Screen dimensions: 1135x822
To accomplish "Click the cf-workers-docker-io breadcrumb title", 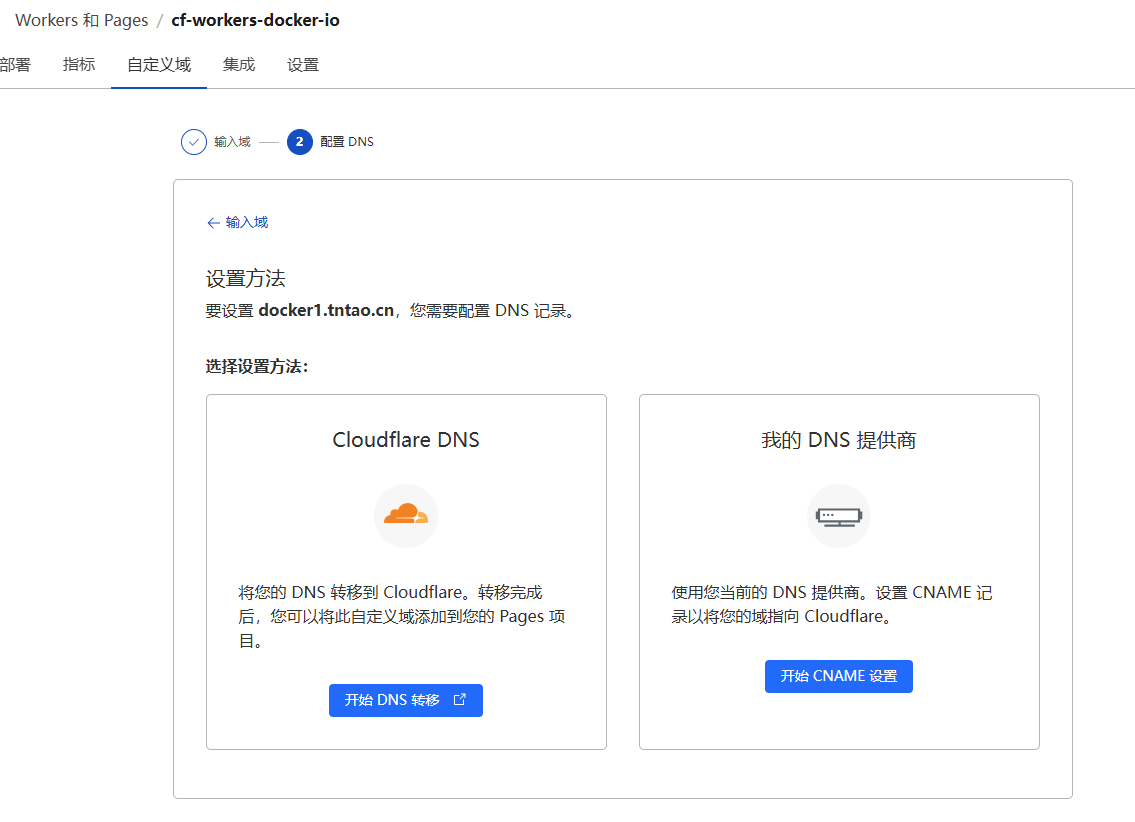I will [255, 20].
